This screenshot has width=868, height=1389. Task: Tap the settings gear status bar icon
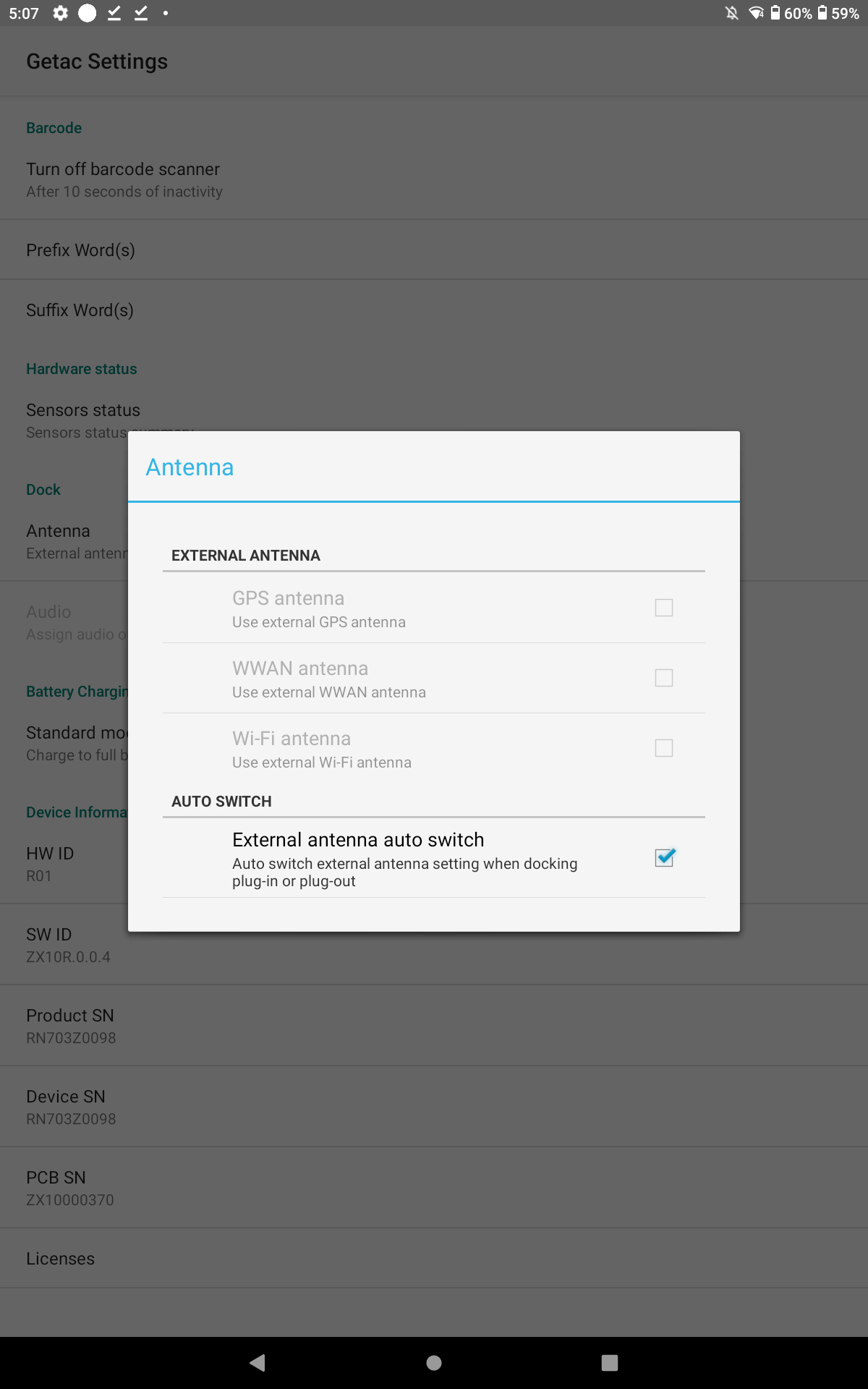pyautogui.click(x=61, y=13)
